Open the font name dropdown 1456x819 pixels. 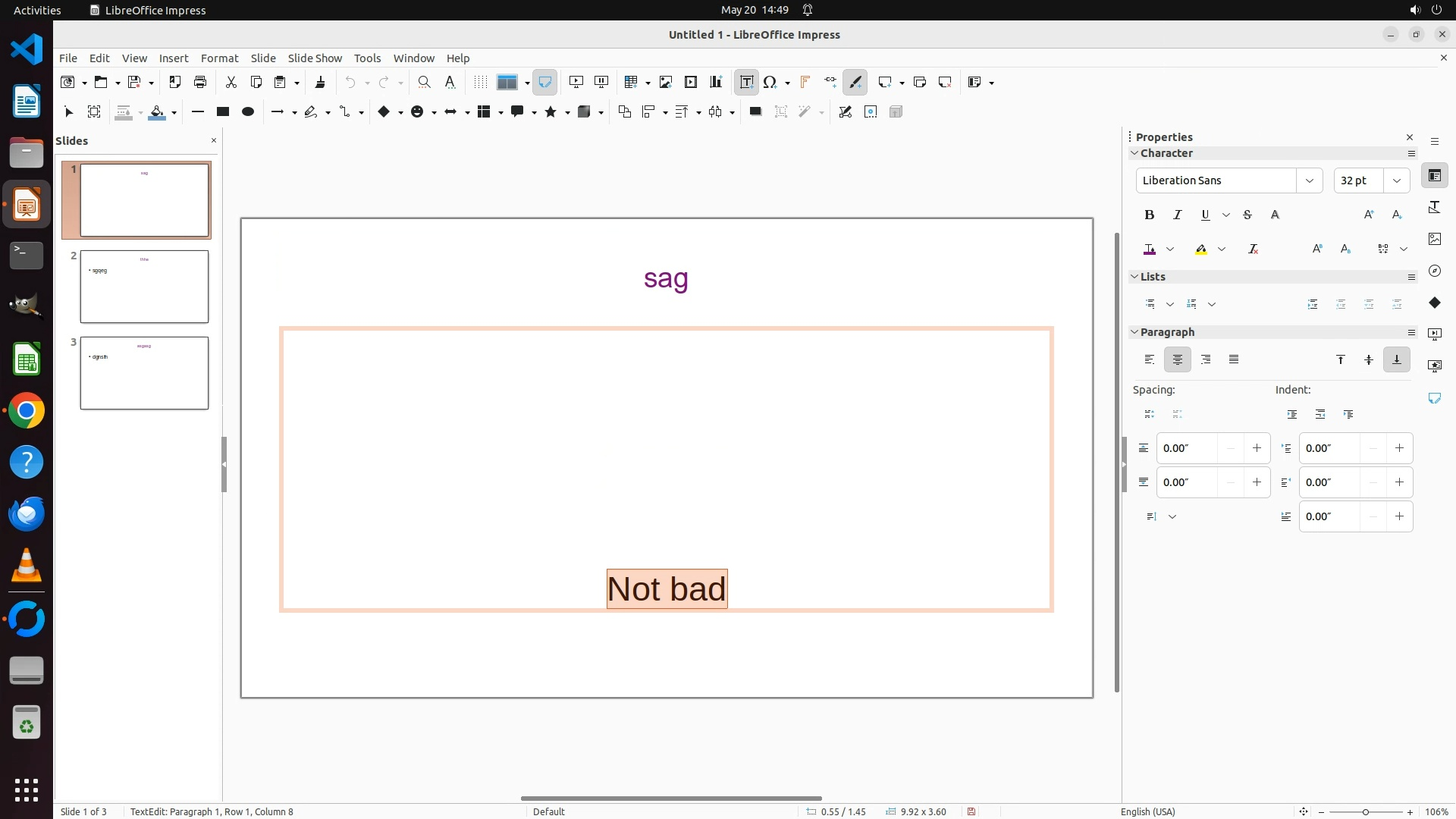pyautogui.click(x=1309, y=180)
